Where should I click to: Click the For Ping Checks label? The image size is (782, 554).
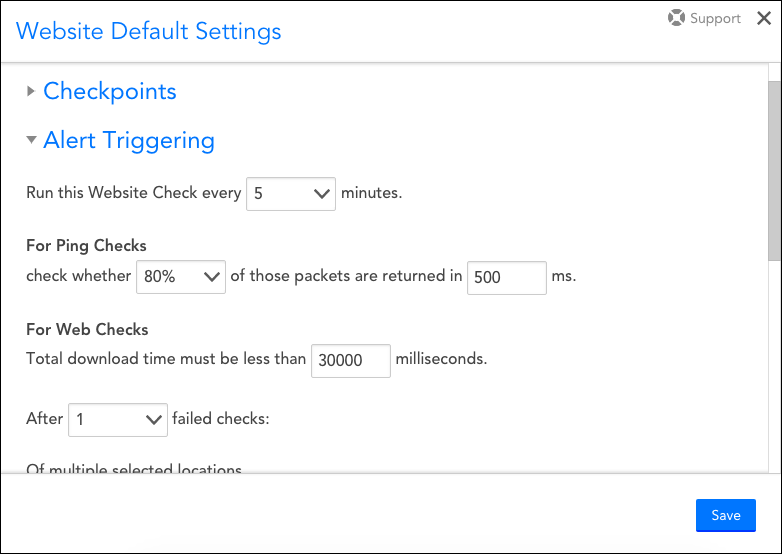[86, 246]
